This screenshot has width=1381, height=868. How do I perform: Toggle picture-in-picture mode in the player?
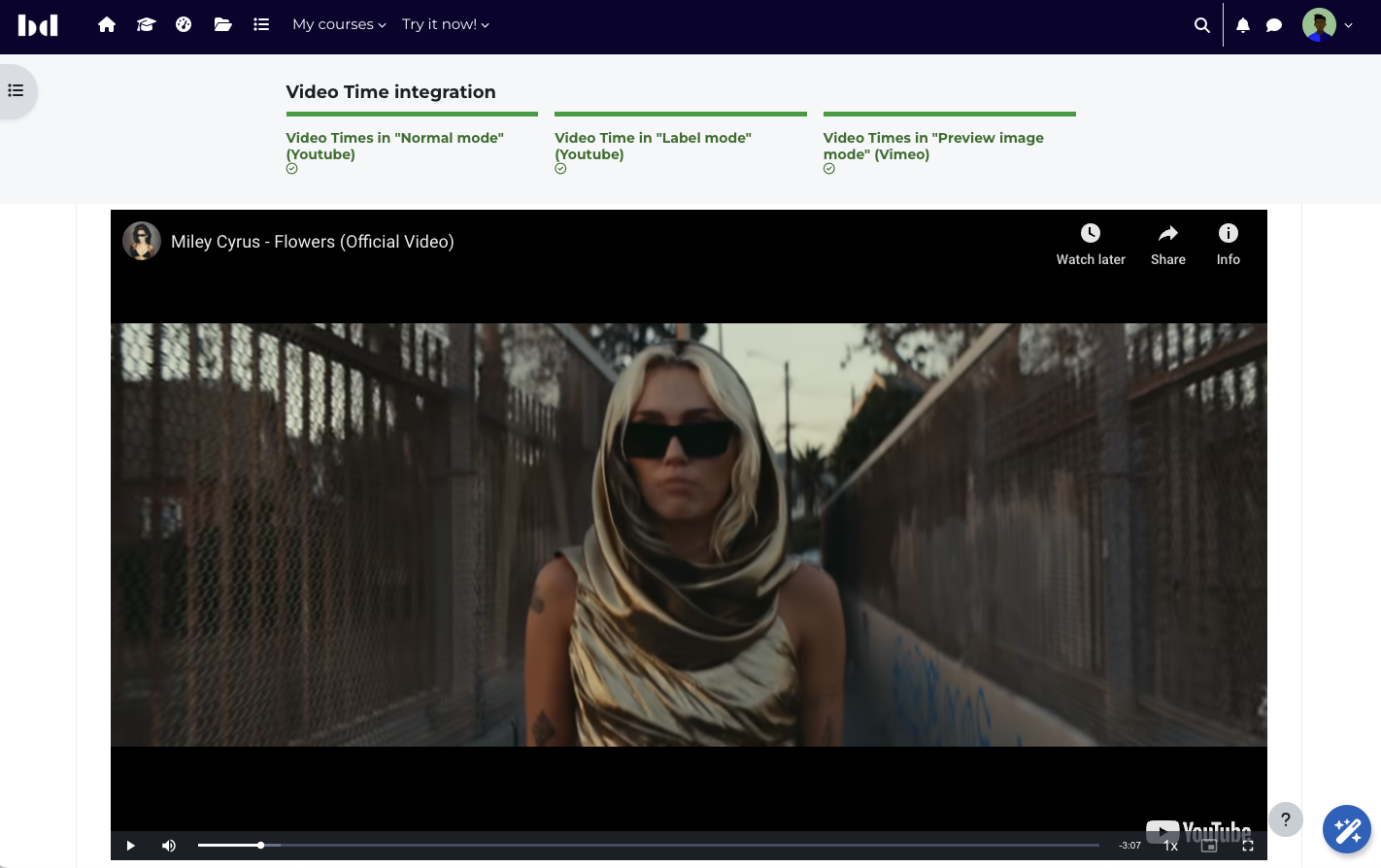pyautogui.click(x=1209, y=846)
